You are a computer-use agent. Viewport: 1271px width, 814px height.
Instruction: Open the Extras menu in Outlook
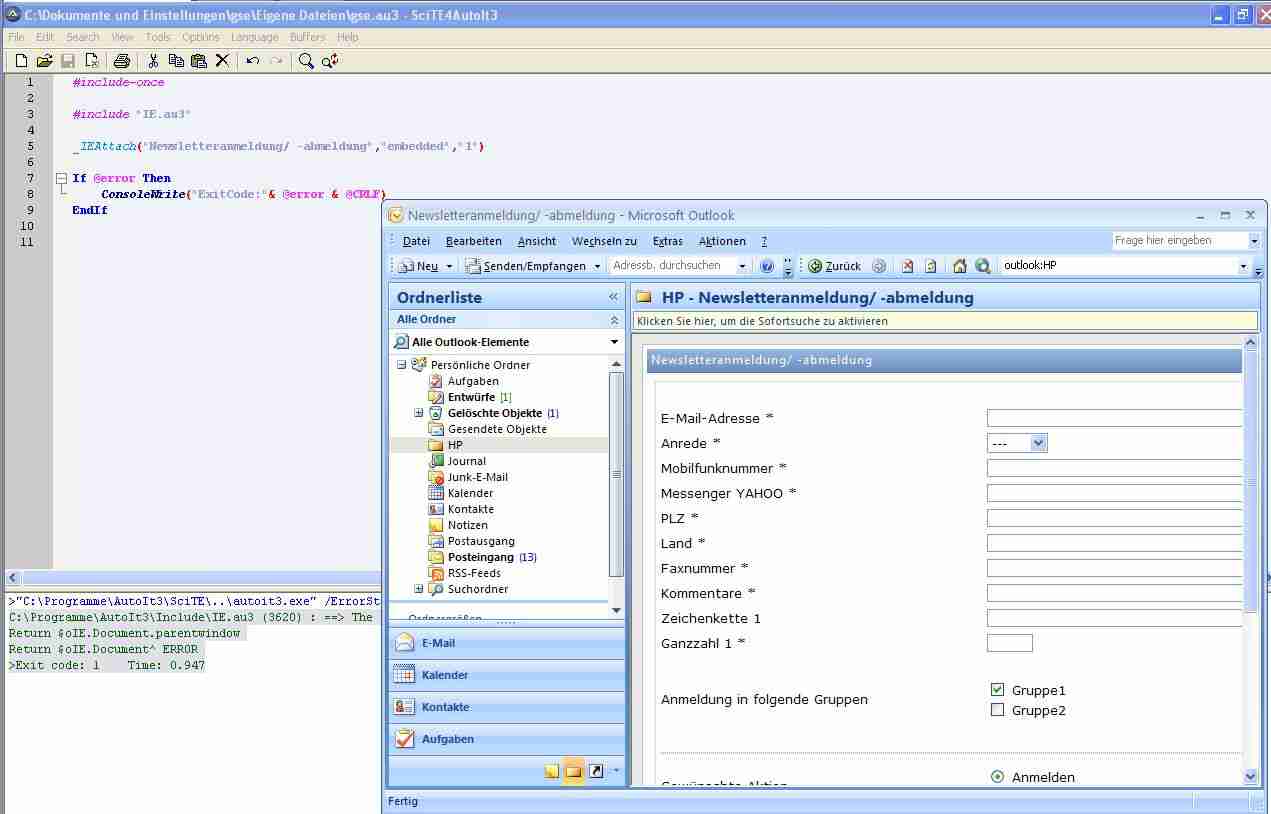[x=667, y=241]
